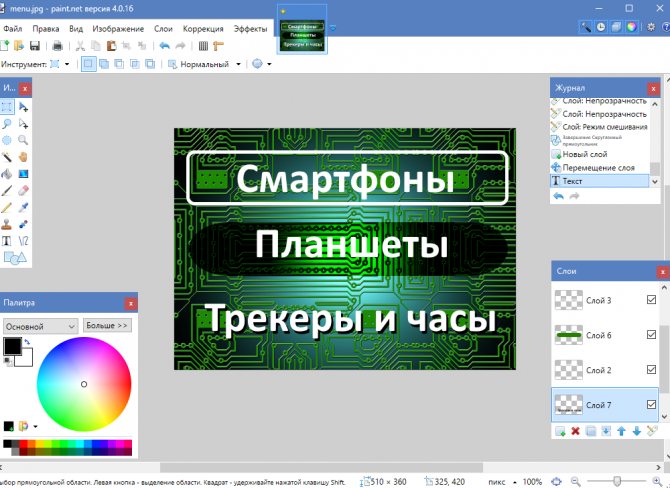The image size is (670, 488).
Task: Toggle visibility checkbox of Слой 6
Action: [651, 335]
